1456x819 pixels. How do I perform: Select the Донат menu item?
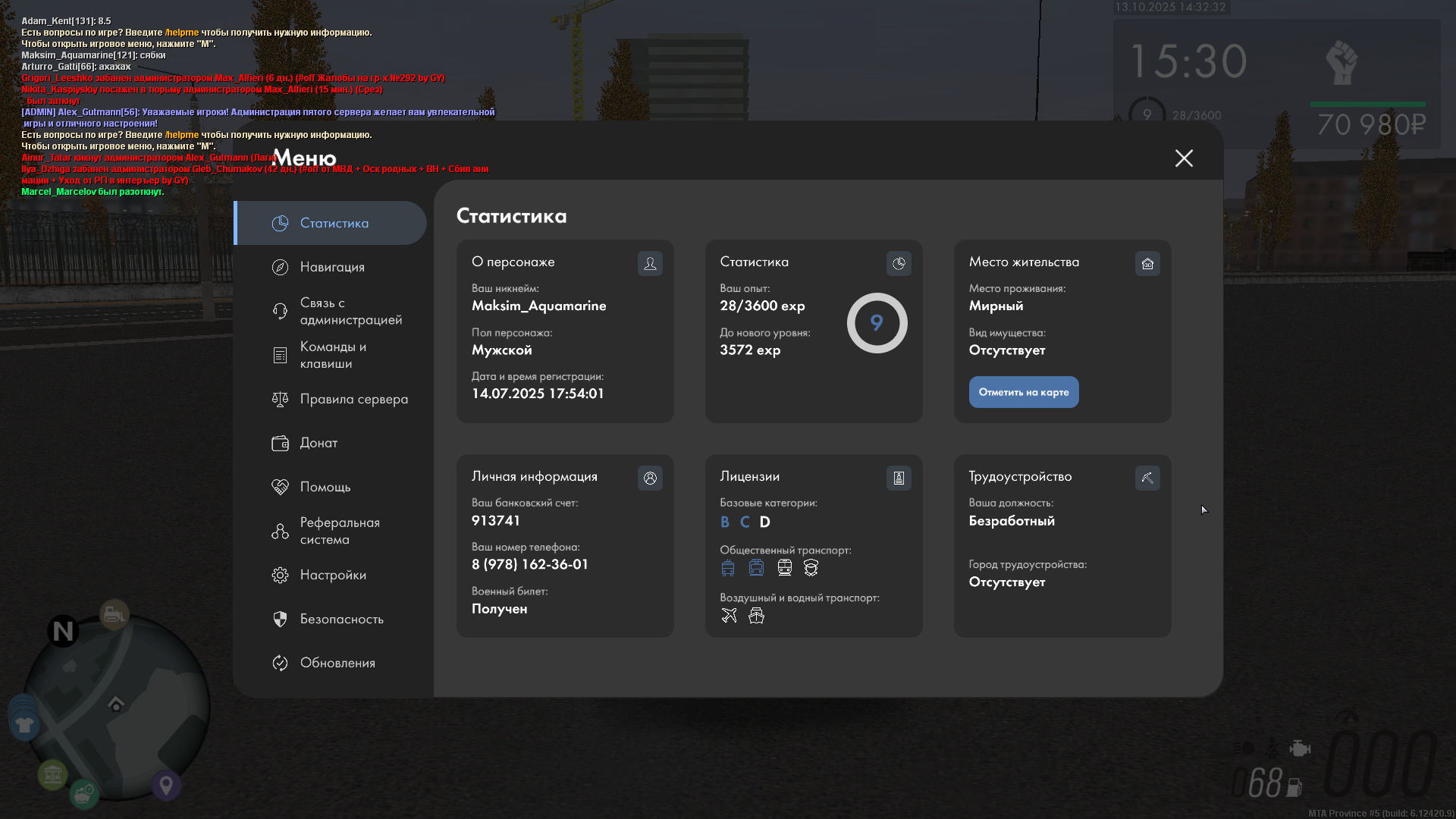pyautogui.click(x=318, y=443)
